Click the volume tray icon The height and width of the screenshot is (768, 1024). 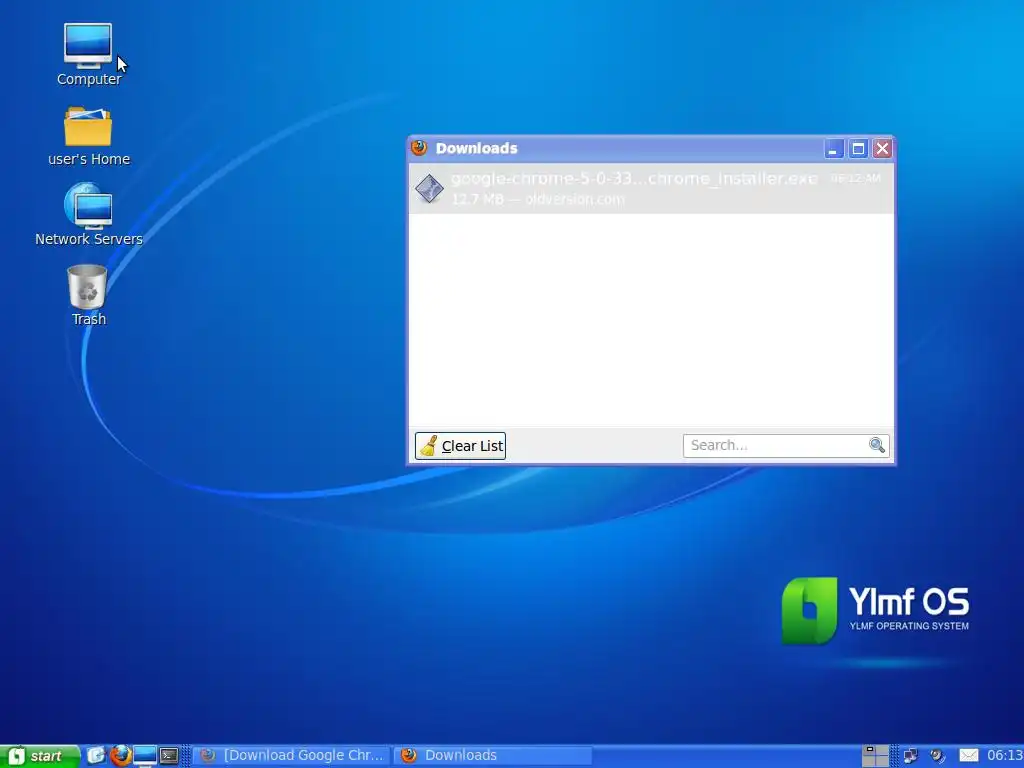[938, 756]
